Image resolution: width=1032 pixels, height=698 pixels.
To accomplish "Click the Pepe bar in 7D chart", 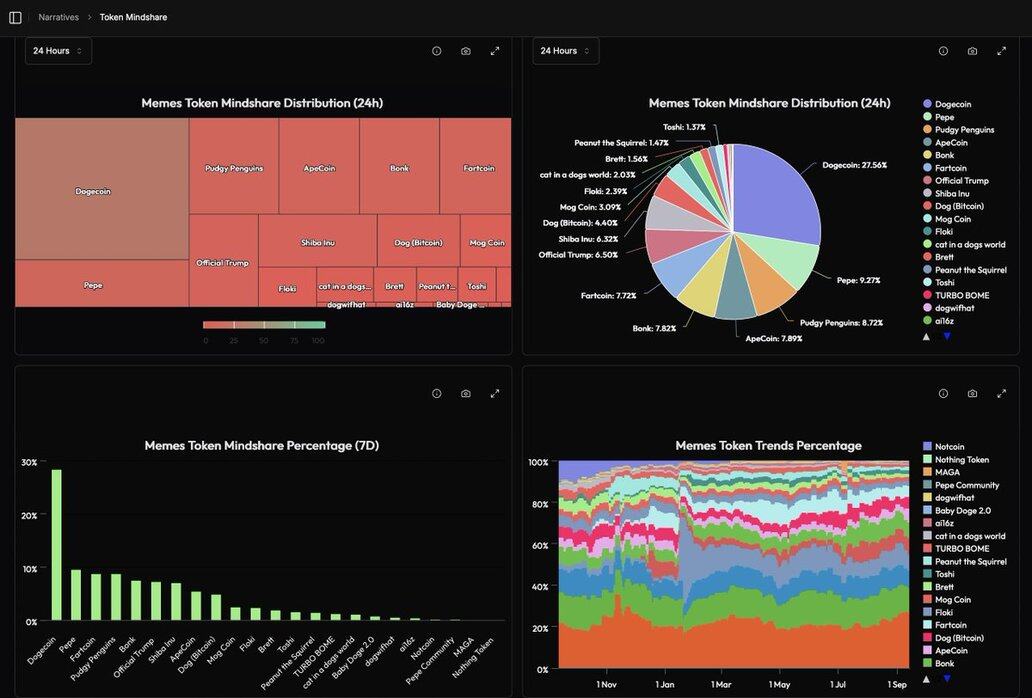I will (x=76, y=595).
